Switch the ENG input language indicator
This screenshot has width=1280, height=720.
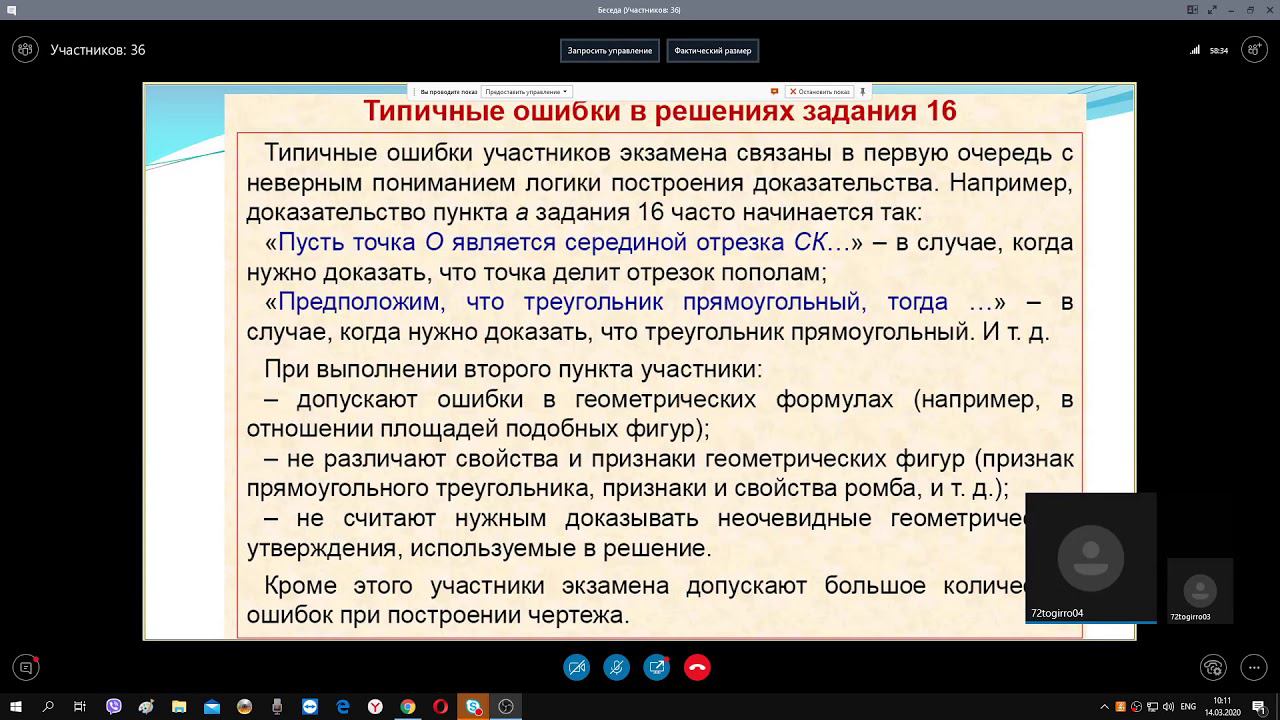point(1188,707)
